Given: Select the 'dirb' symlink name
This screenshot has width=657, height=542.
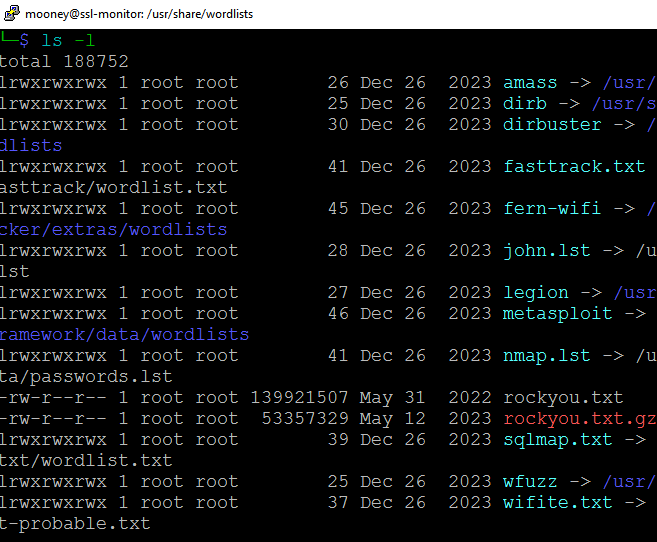Looking at the screenshot, I should pos(525,103).
